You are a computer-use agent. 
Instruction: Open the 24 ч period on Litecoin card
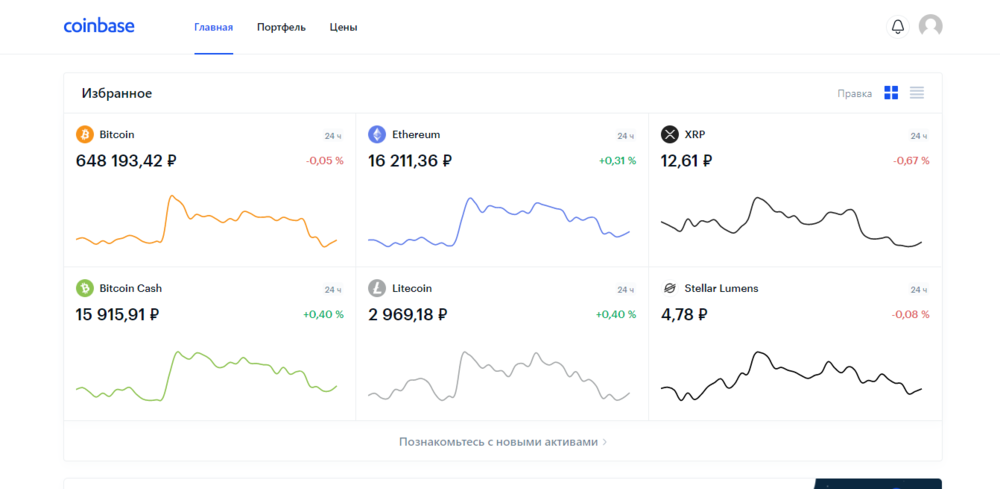[626, 289]
